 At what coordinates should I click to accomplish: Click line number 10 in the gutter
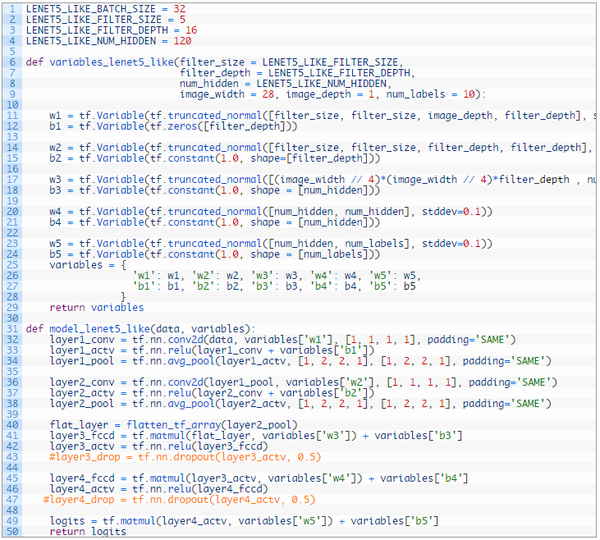12,105
